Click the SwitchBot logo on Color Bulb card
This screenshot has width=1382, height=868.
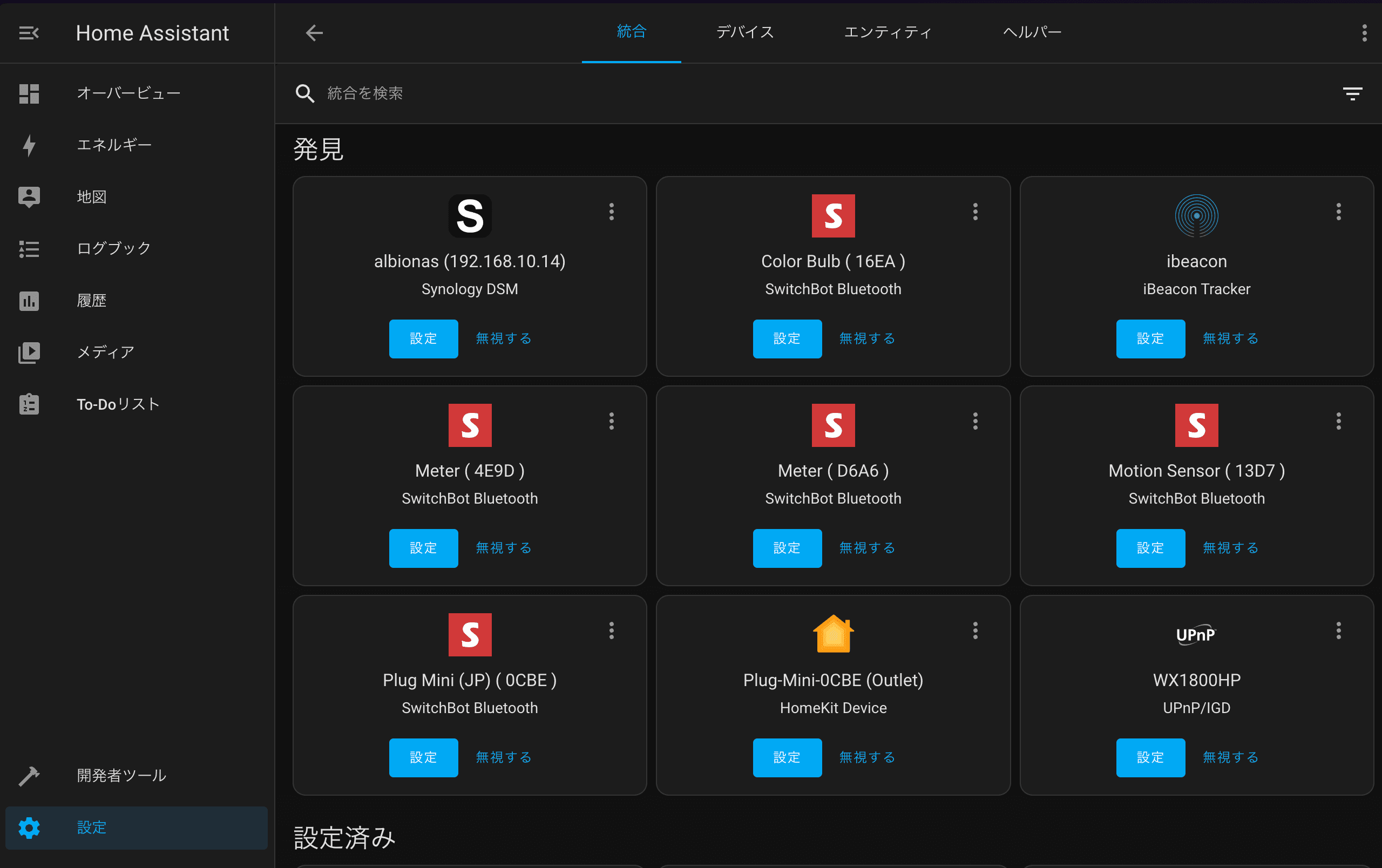(833, 216)
